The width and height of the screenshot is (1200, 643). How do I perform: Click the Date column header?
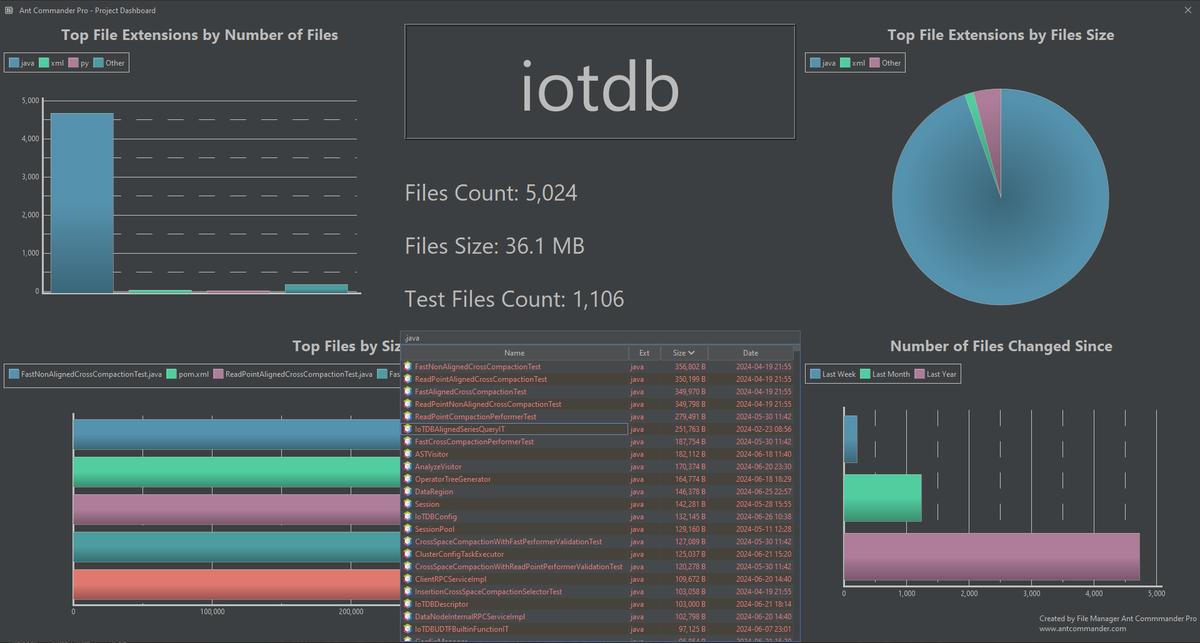pos(752,352)
